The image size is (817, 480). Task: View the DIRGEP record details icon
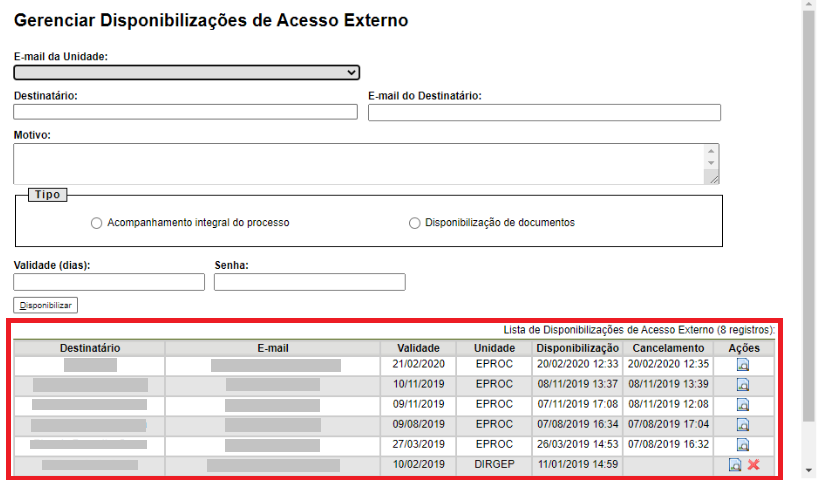pyautogui.click(x=735, y=465)
